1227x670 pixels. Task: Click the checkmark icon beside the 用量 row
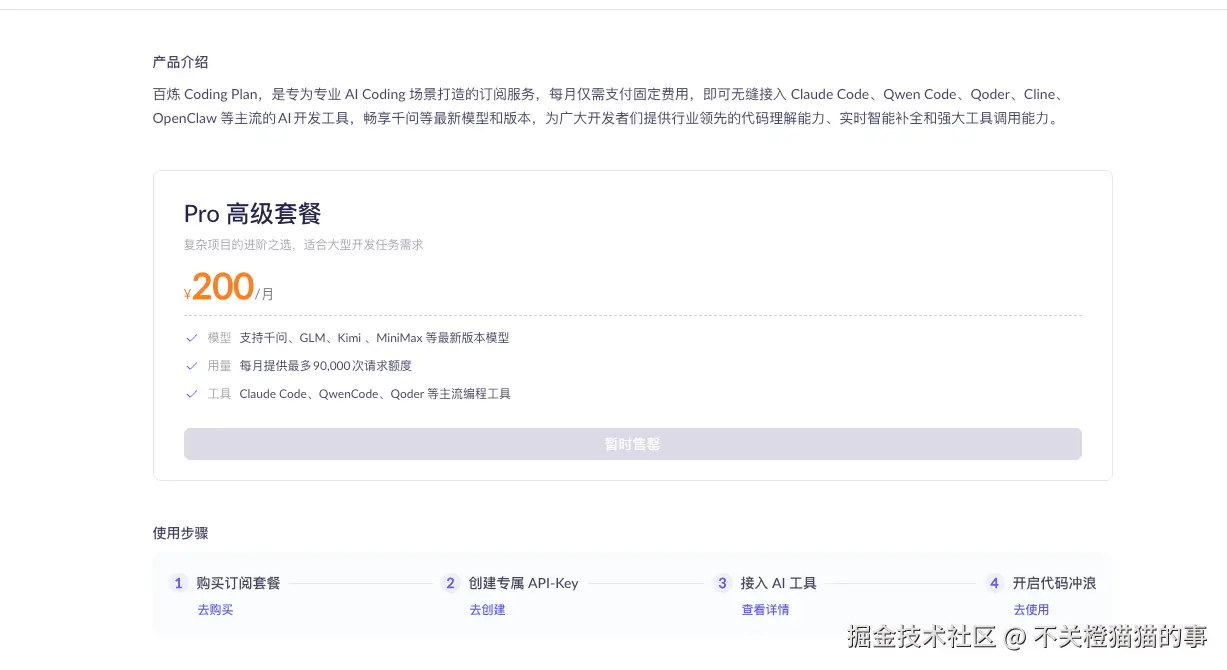pyautogui.click(x=191, y=365)
